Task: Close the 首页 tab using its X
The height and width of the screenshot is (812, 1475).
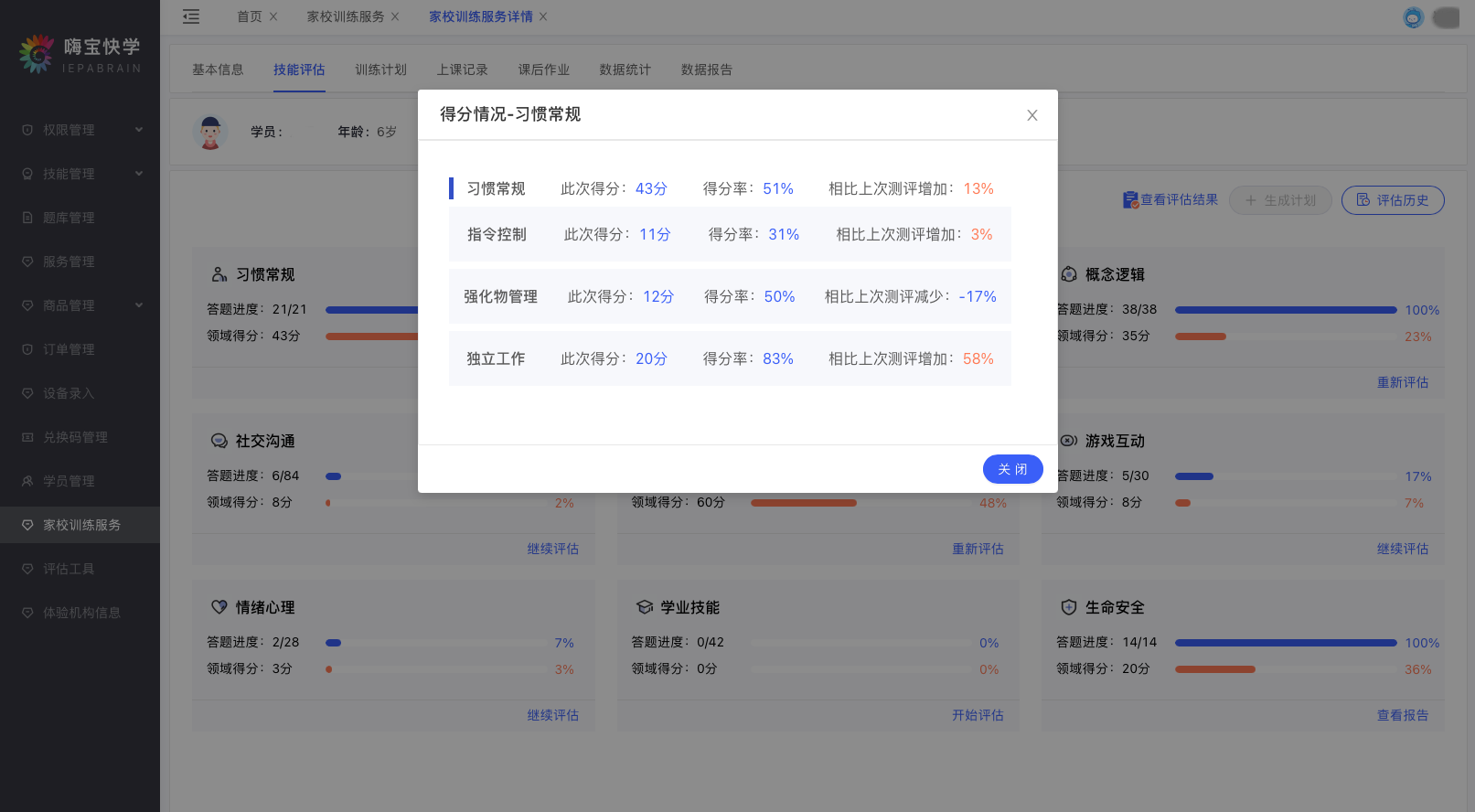Action: [x=273, y=16]
